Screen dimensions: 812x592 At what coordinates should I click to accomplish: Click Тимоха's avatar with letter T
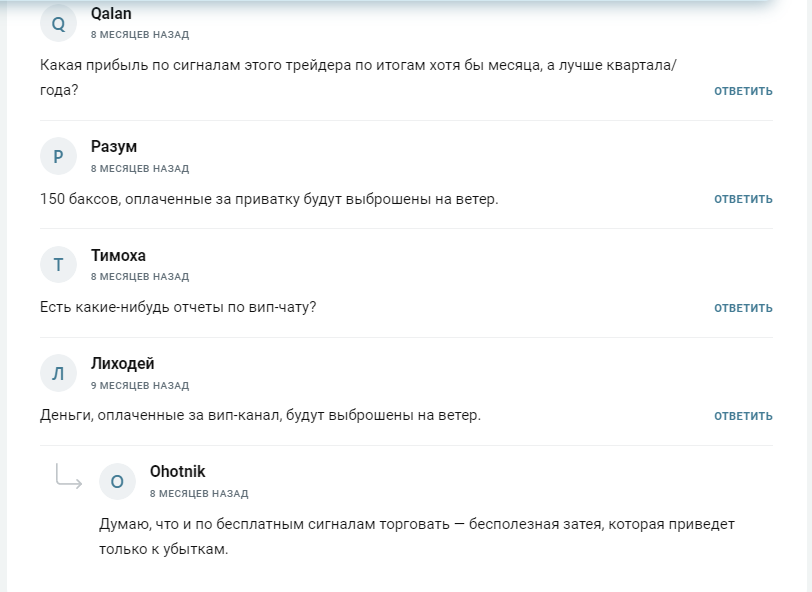click(58, 264)
